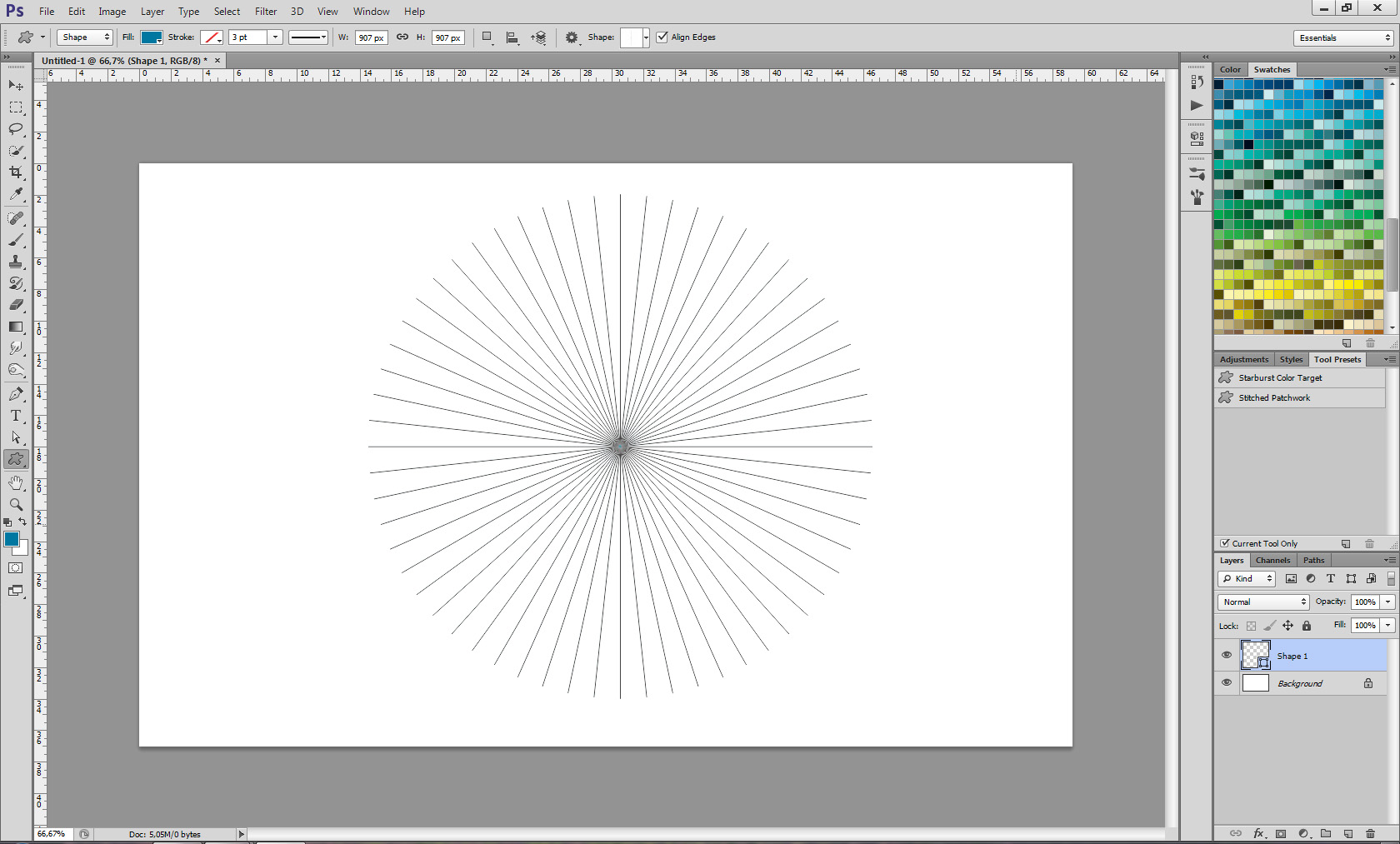The width and height of the screenshot is (1400, 844).
Task: Open the stroke width dropdown arrow
Action: point(275,37)
